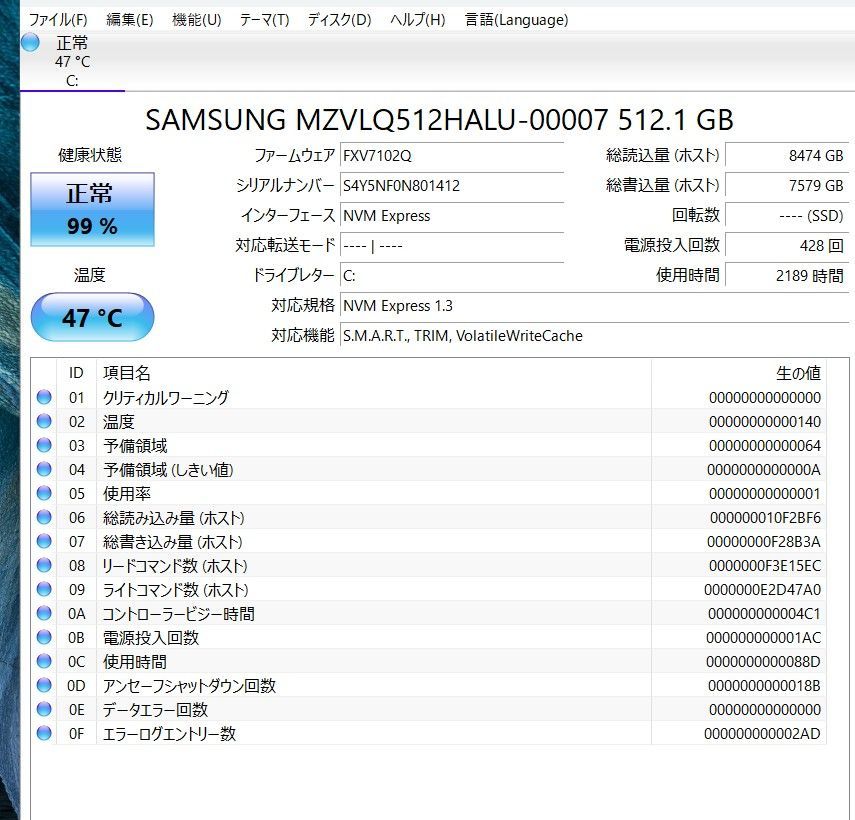Click the transfer mode field ---- | ----
This screenshot has height=820, width=855.
[x=451, y=246]
